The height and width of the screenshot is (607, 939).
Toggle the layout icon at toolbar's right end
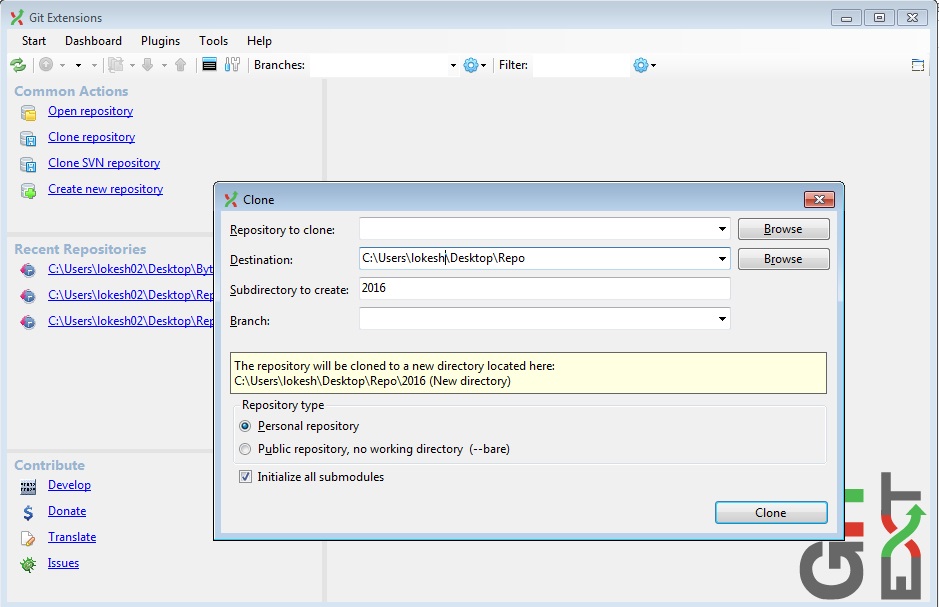click(917, 65)
